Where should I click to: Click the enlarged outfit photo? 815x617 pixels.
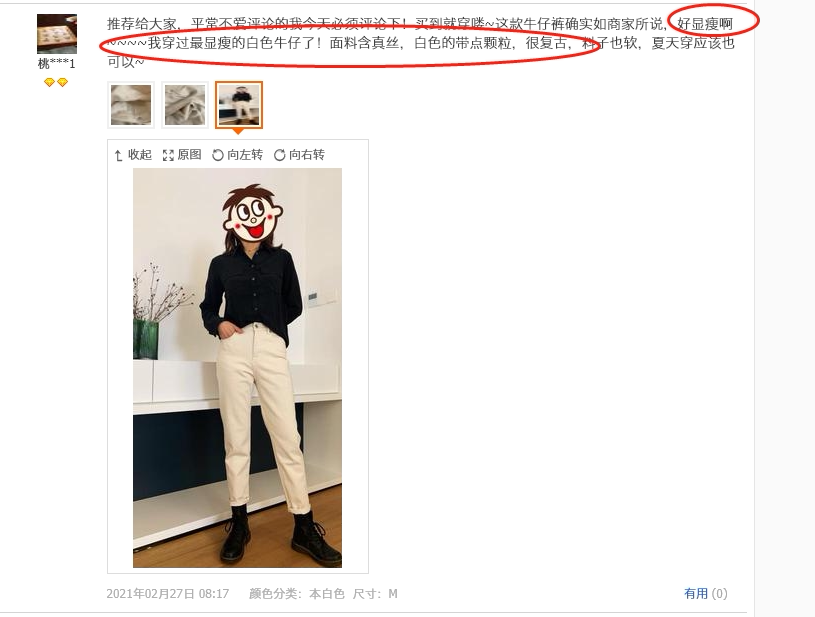coord(238,367)
